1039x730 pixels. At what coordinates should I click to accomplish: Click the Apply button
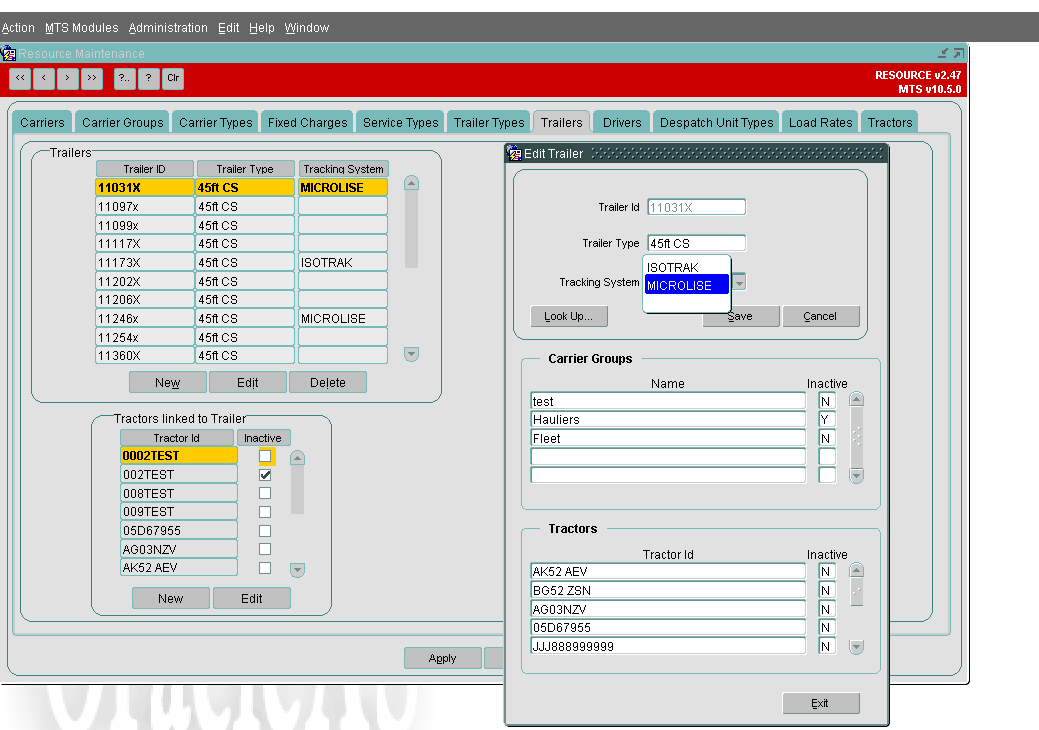click(x=443, y=658)
